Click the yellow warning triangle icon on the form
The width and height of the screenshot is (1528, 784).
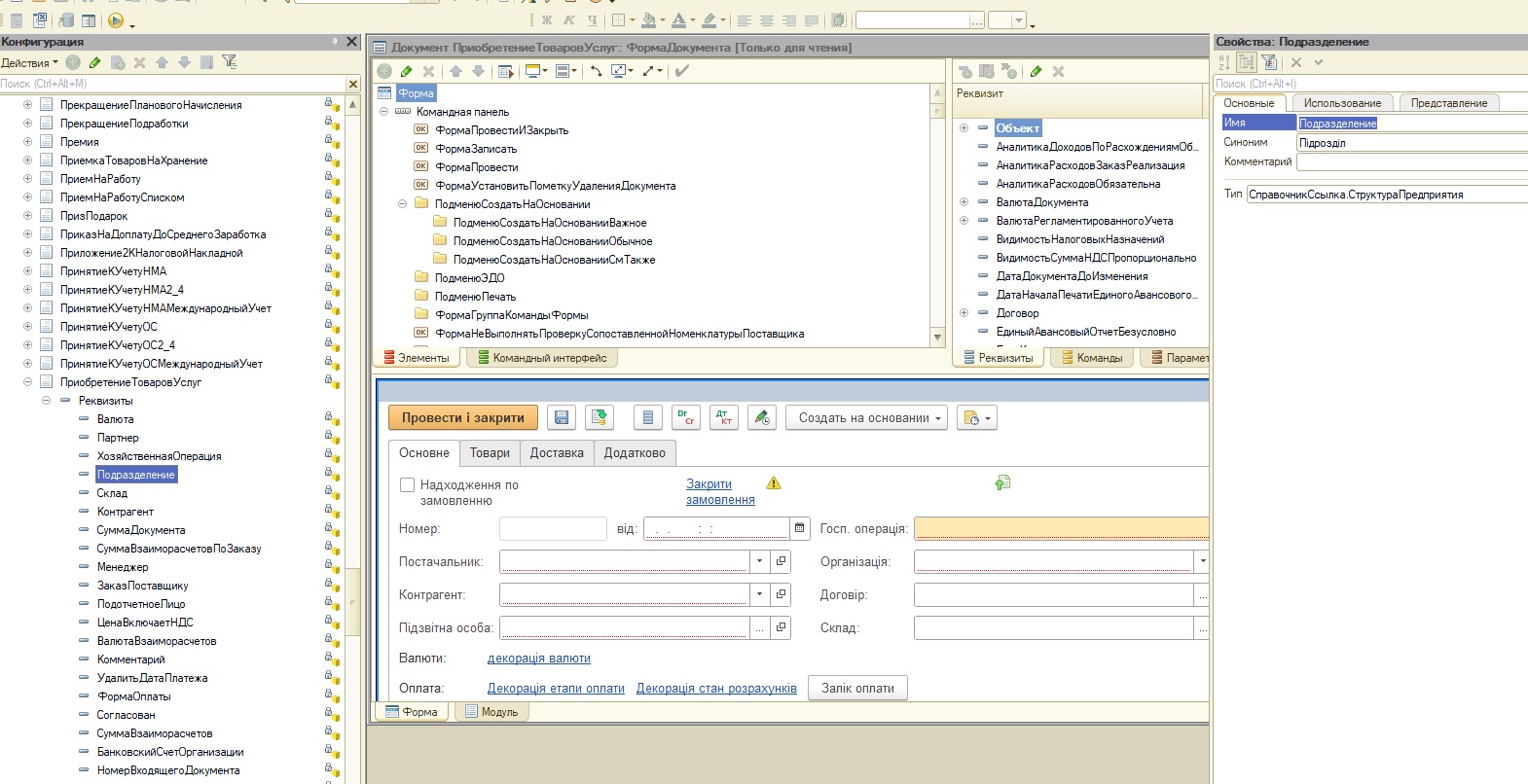[x=774, y=483]
